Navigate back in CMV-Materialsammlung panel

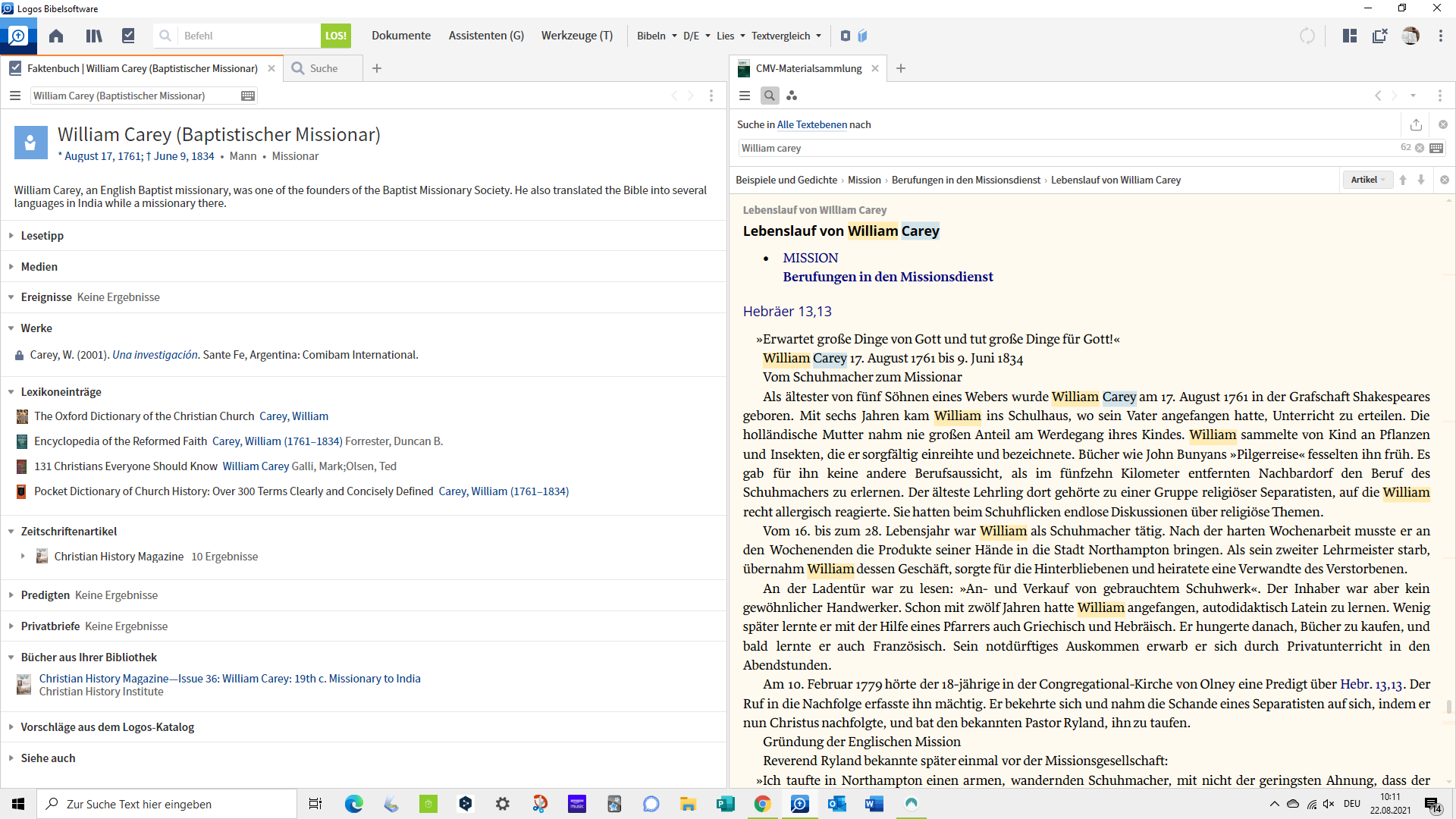pyautogui.click(x=1378, y=96)
